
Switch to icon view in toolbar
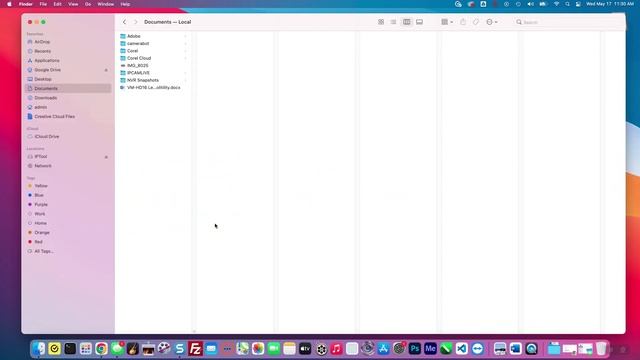point(381,22)
